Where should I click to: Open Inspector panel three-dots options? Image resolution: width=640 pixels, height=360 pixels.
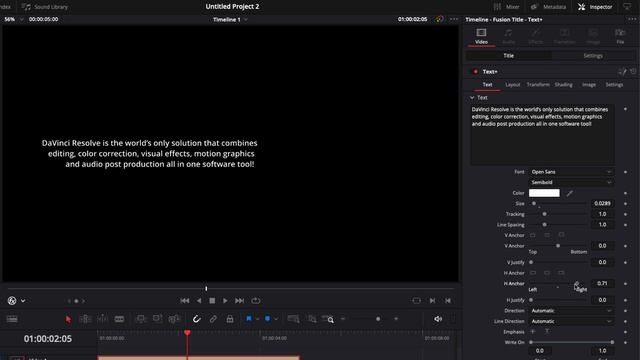[632, 19]
